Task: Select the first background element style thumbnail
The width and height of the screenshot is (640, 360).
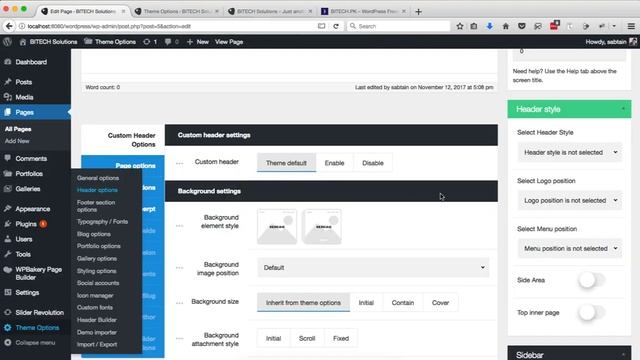Action: [277, 227]
